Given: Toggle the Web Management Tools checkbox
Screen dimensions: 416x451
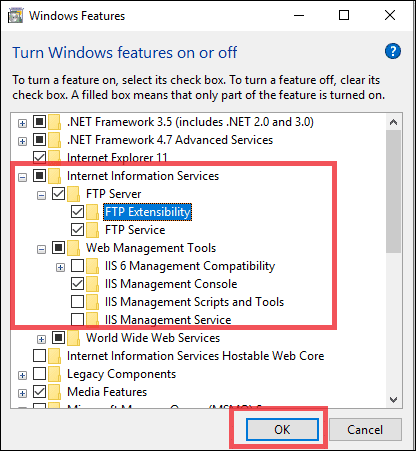Looking at the screenshot, I should point(58,248).
